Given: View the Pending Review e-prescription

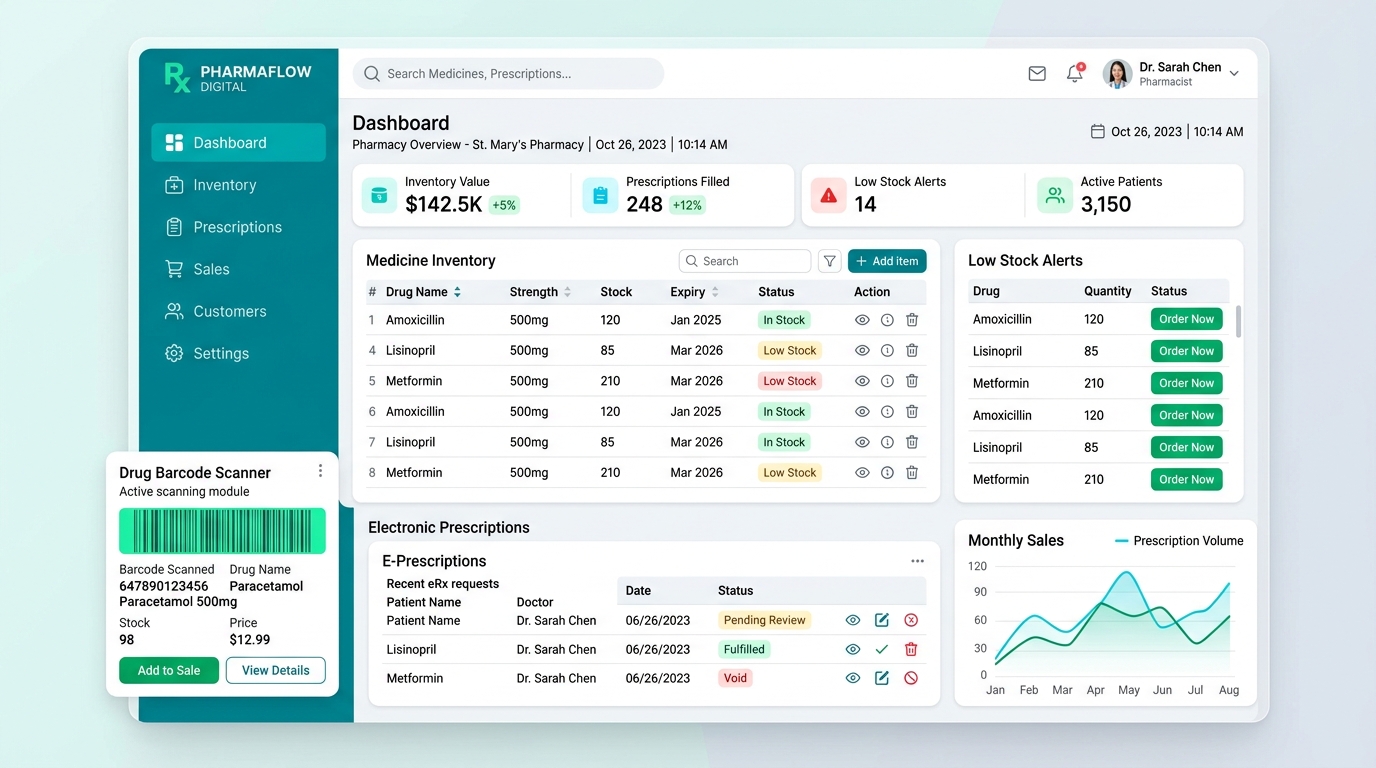Looking at the screenshot, I should (x=853, y=620).
